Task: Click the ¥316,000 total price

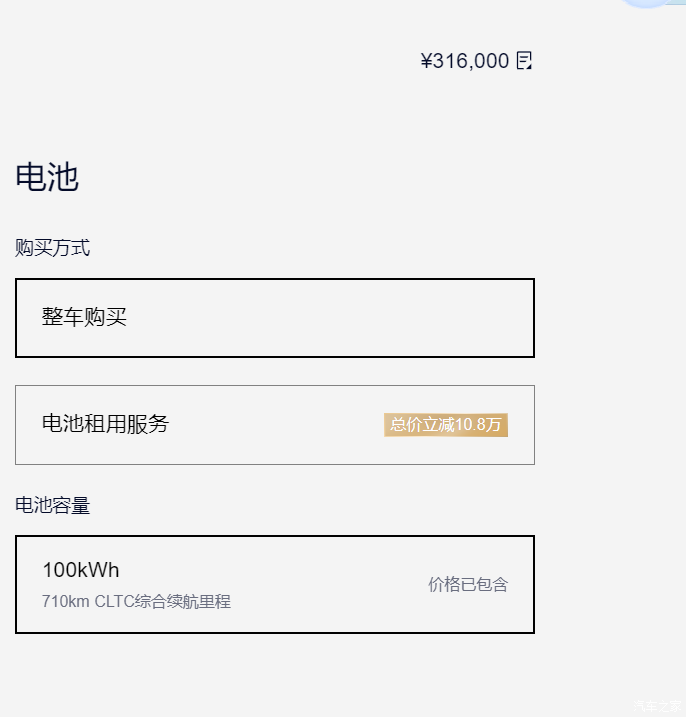Action: pyautogui.click(x=465, y=61)
